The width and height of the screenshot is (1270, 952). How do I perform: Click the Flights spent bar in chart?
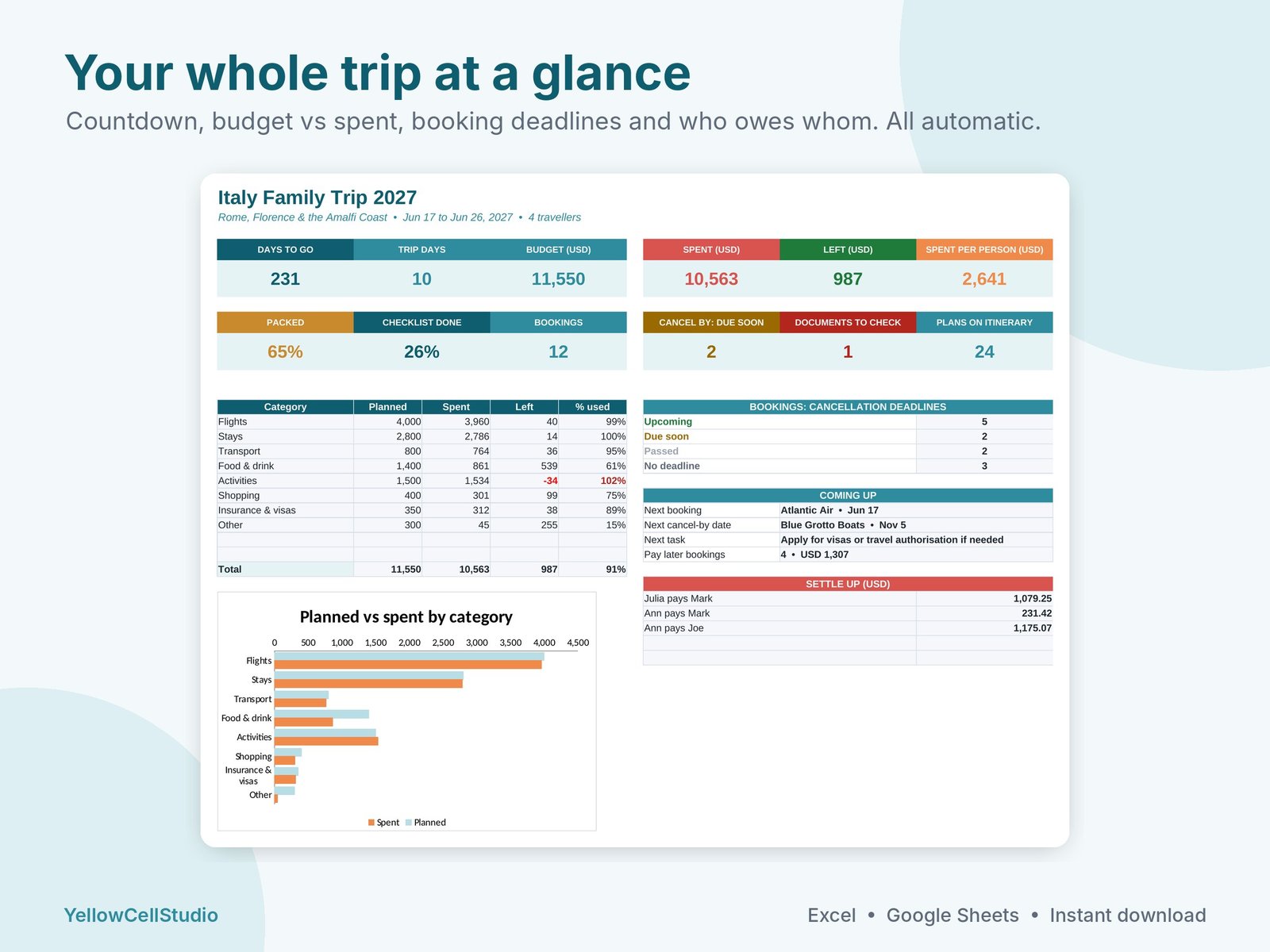pyautogui.click(x=408, y=665)
